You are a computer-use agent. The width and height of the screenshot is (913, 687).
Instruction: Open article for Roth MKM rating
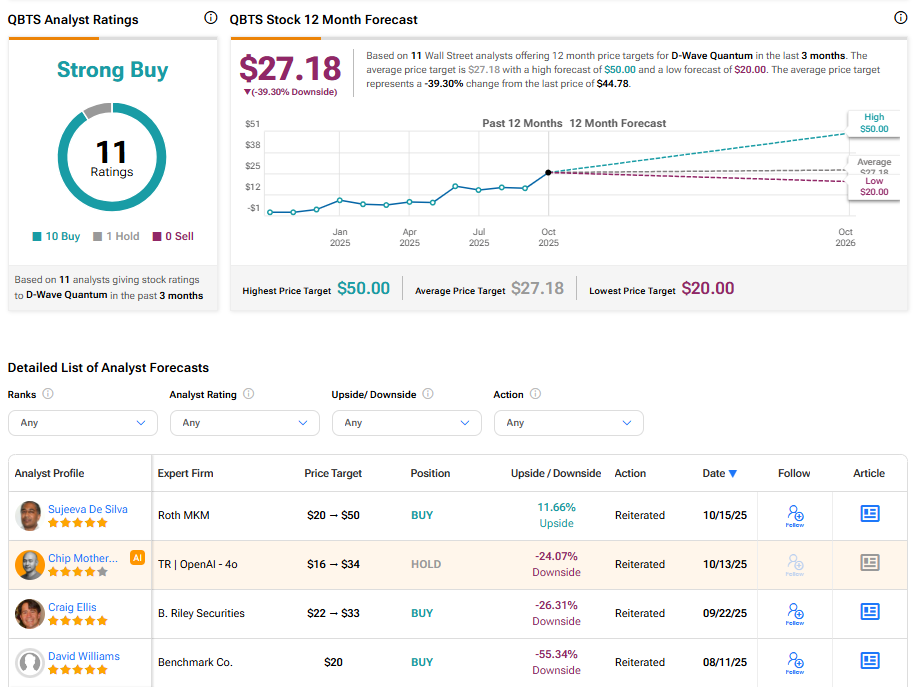point(870,514)
